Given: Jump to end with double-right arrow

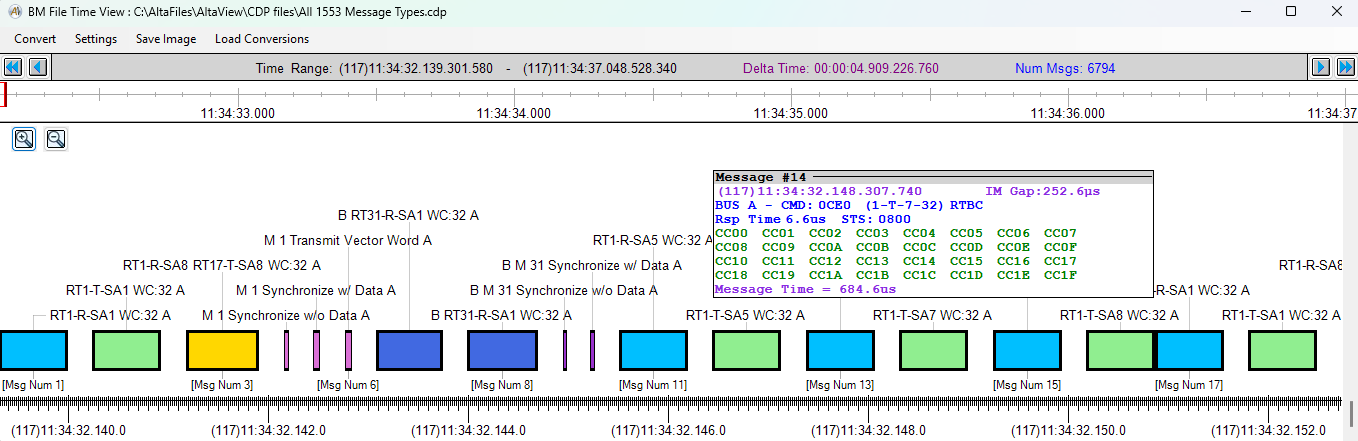Looking at the screenshot, I should pos(1345,67).
